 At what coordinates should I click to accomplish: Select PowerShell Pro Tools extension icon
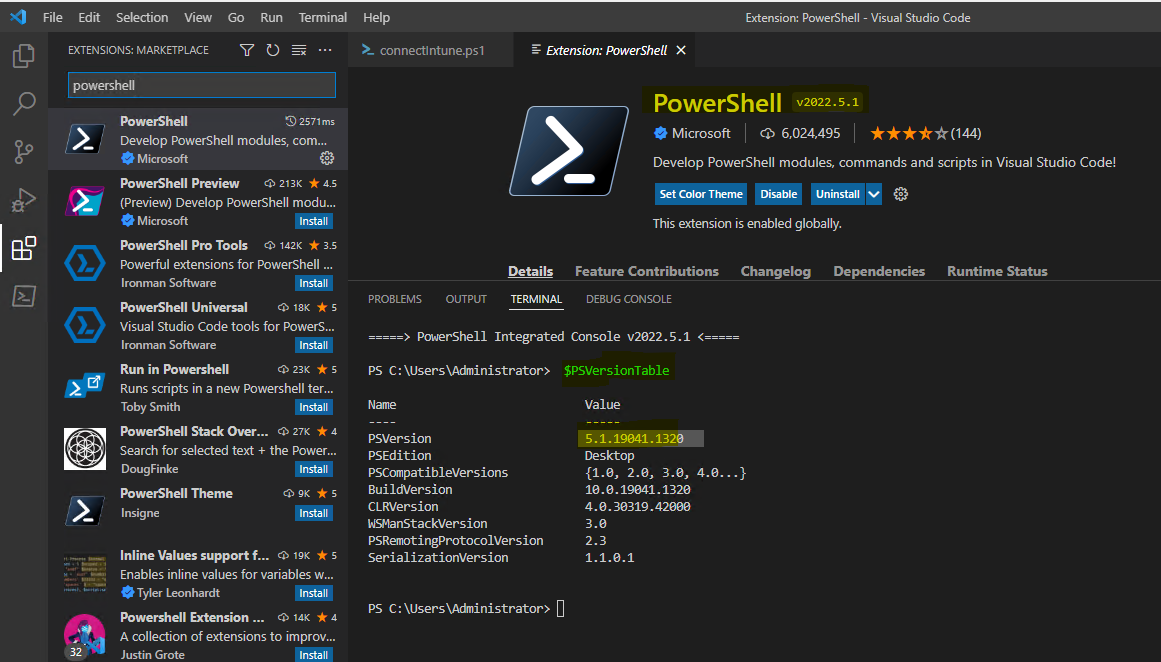pyautogui.click(x=84, y=263)
